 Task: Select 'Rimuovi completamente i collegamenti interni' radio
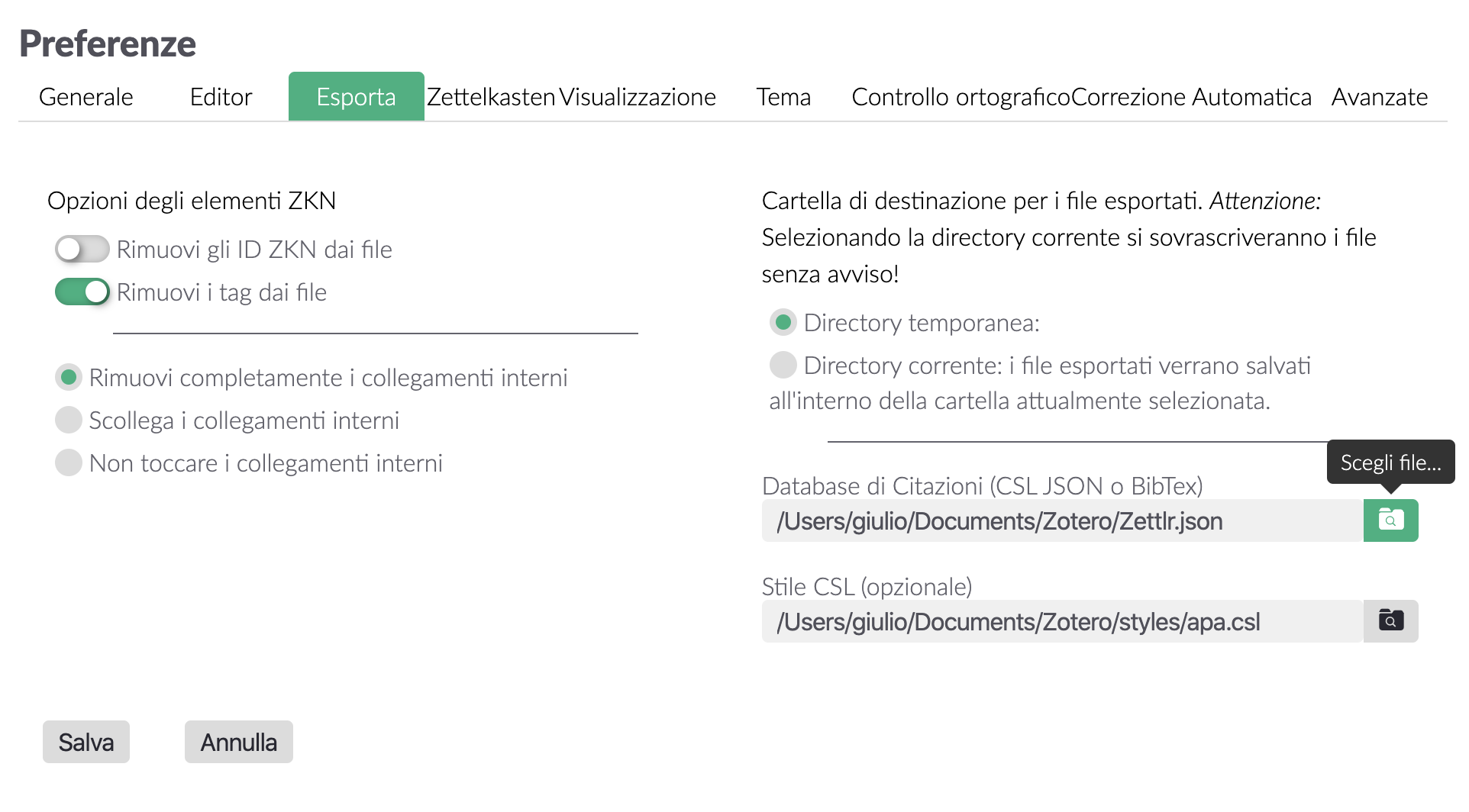(x=69, y=378)
